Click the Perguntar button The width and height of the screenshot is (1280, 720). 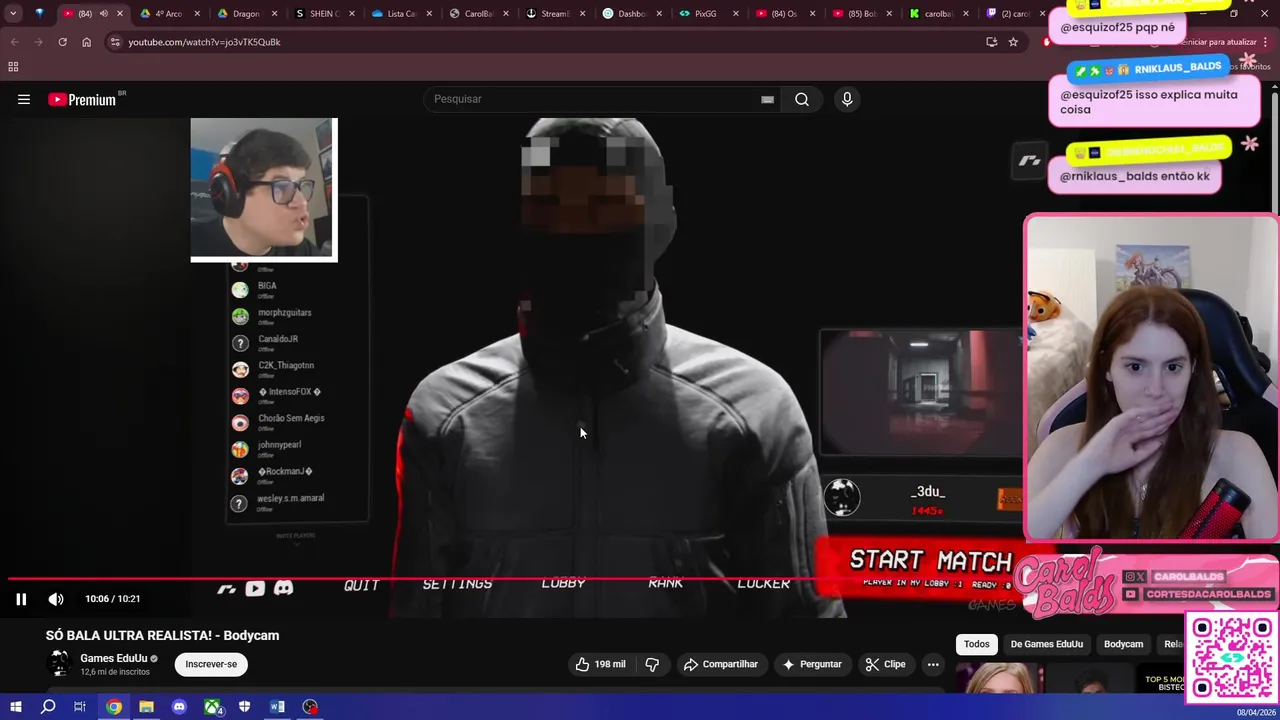[x=811, y=664]
